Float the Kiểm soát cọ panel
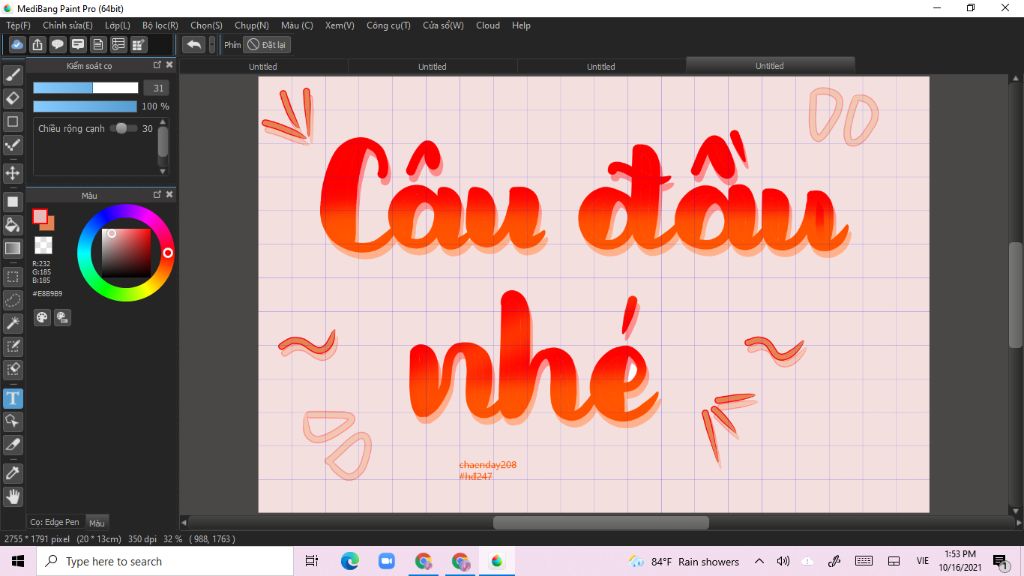The height and width of the screenshot is (576, 1024). [157, 65]
